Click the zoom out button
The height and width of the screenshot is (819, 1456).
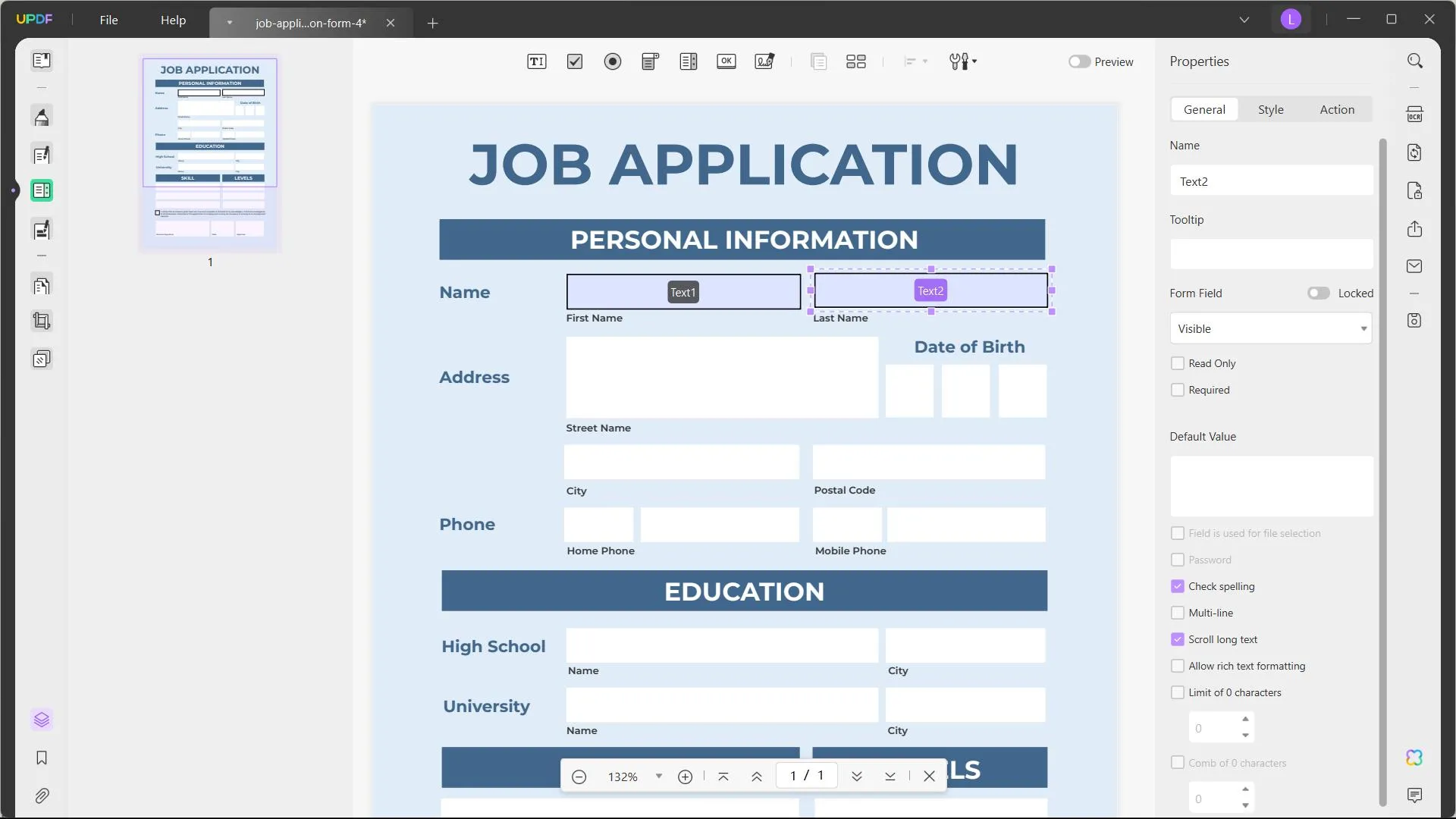point(579,776)
